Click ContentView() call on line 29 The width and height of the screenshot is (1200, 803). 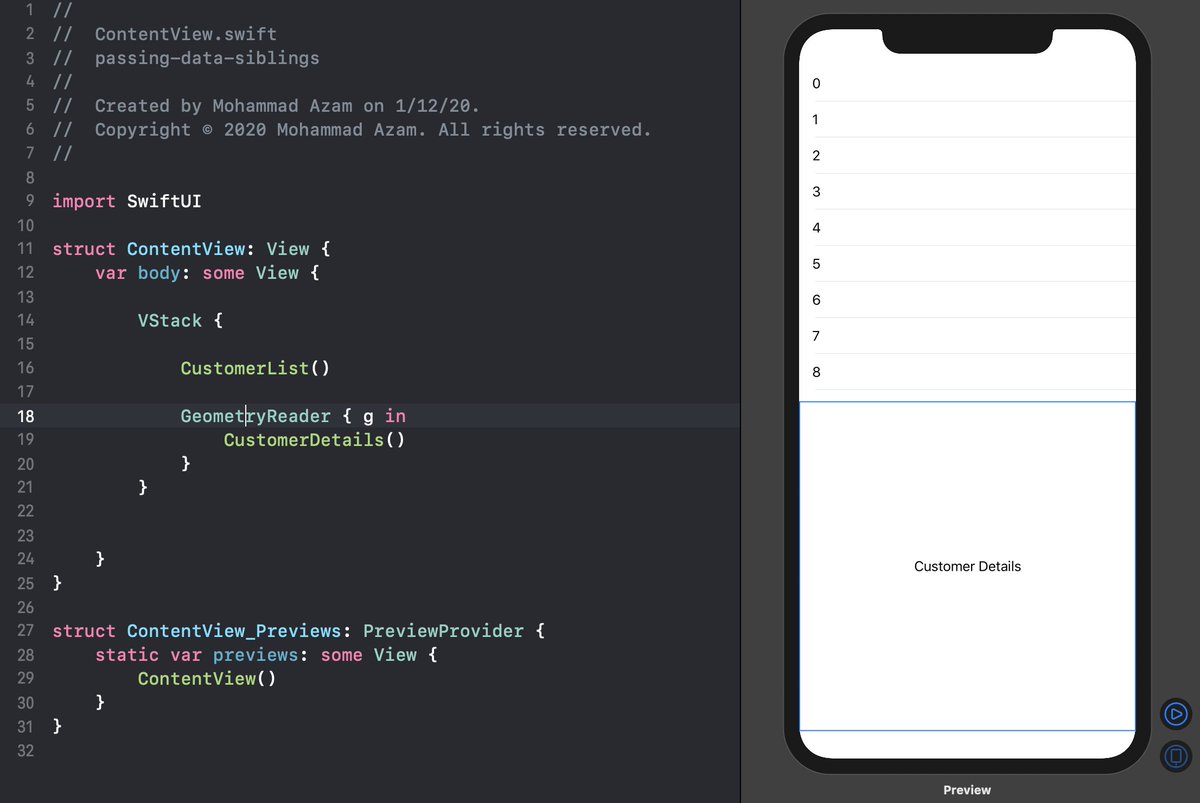(x=206, y=679)
